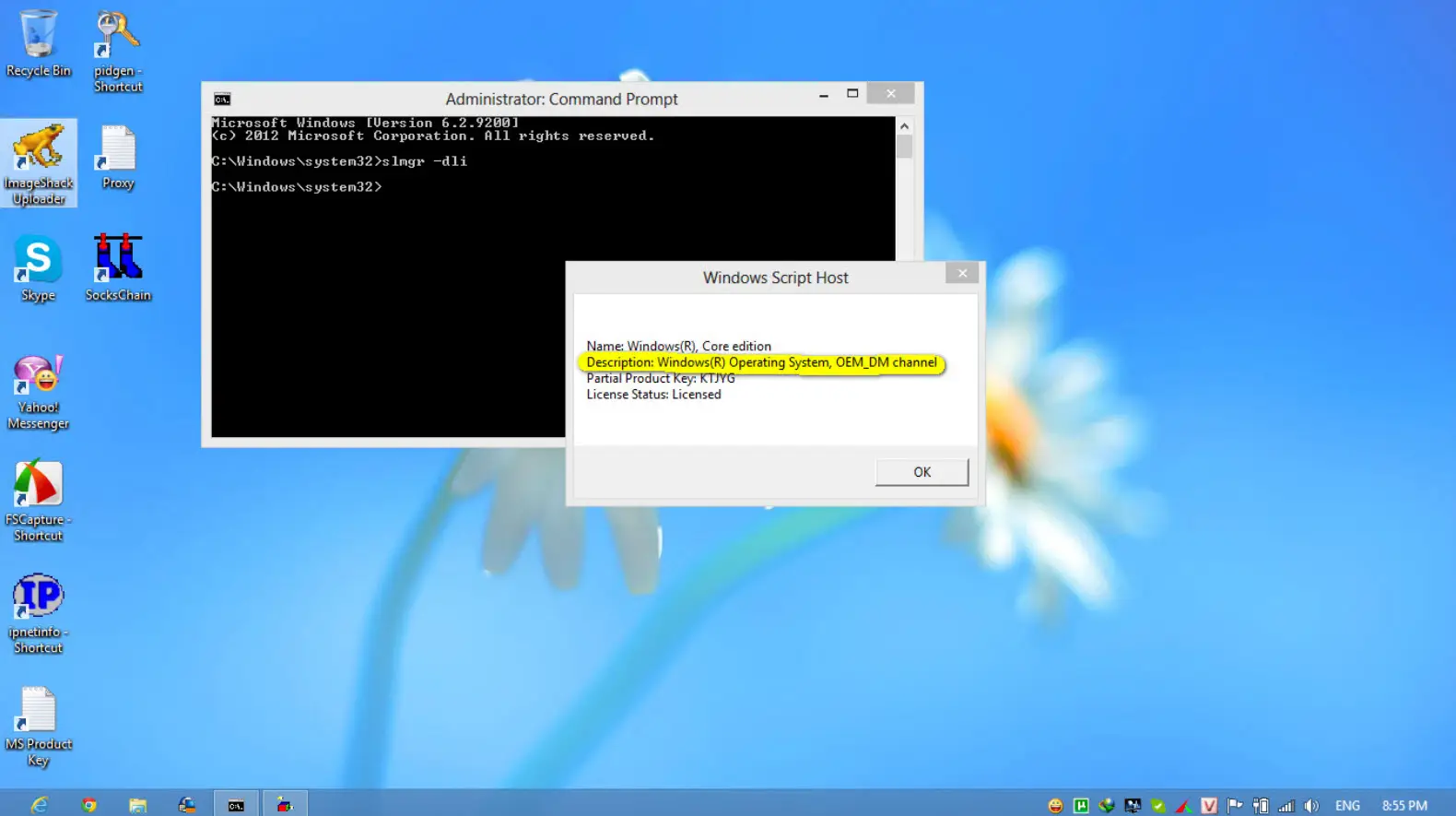This screenshot has height=816, width=1456.
Task: Click the uTorrent tray icon
Action: click(1081, 806)
